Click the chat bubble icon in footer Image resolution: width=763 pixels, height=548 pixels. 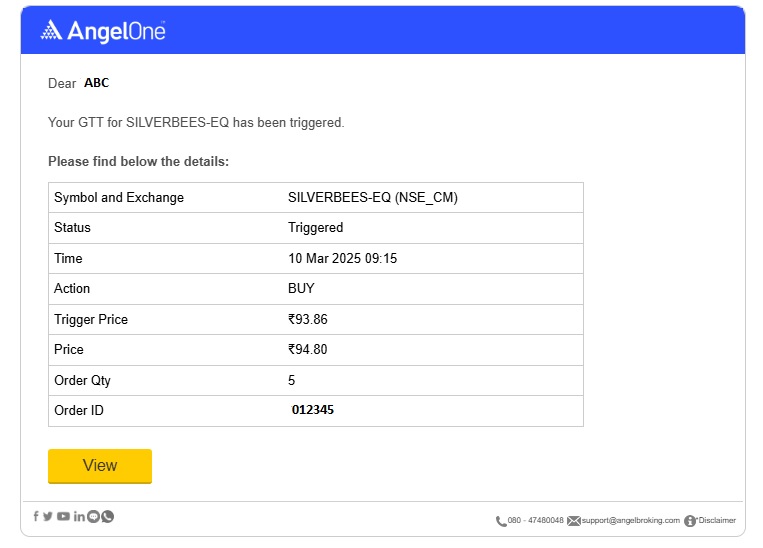coord(94,517)
